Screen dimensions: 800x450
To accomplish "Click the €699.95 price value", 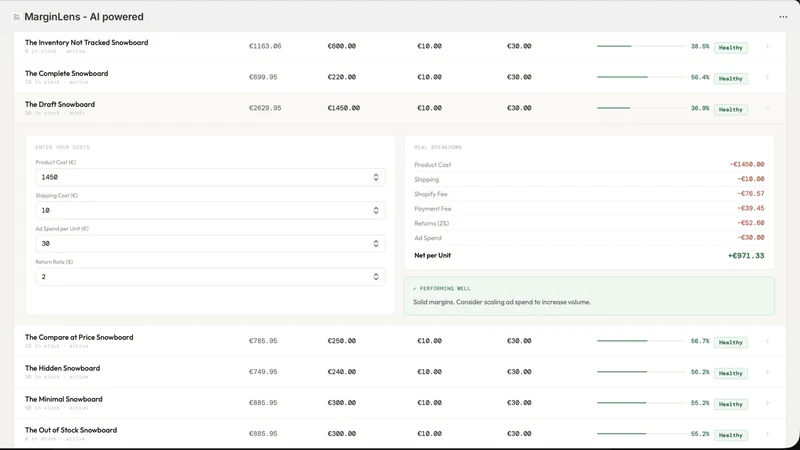I will pos(263,77).
